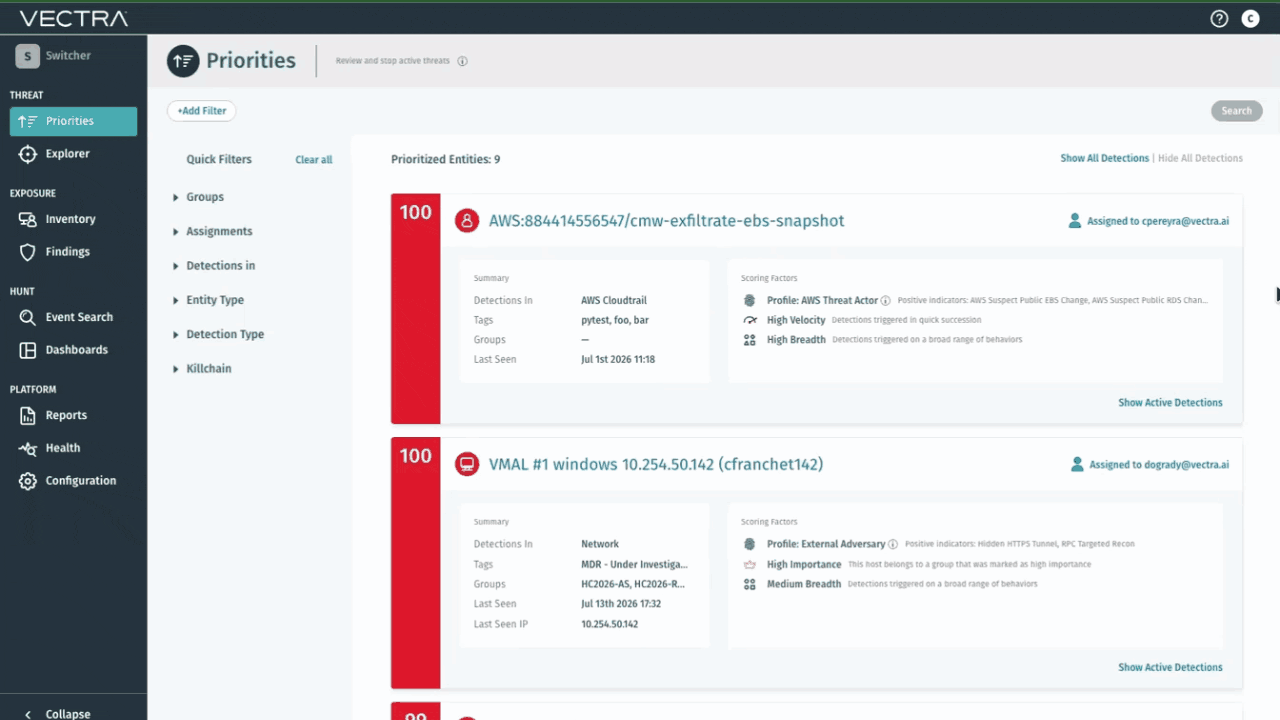The image size is (1280, 720).
Task: Click the Event Search magnifier icon
Action: point(27,317)
